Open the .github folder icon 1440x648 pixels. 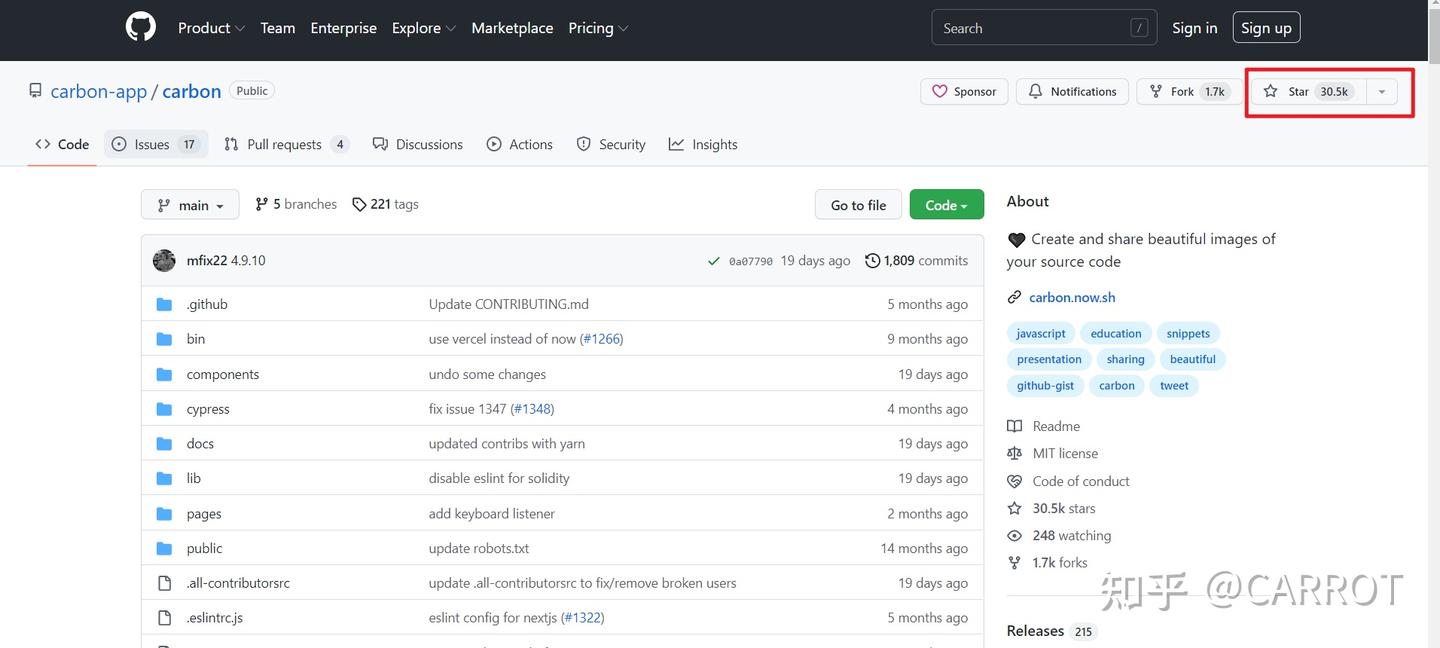(x=164, y=304)
